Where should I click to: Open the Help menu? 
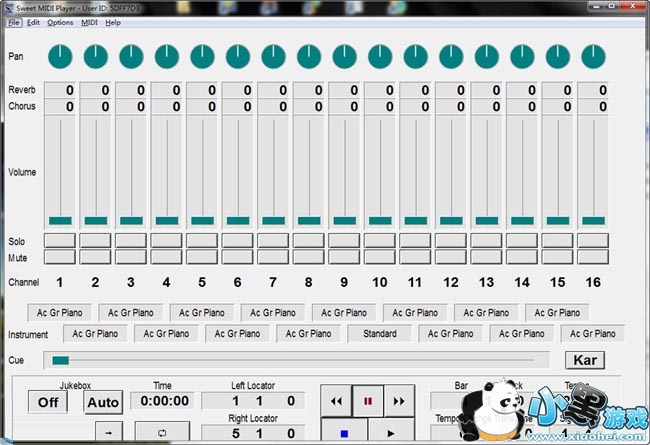[x=113, y=22]
